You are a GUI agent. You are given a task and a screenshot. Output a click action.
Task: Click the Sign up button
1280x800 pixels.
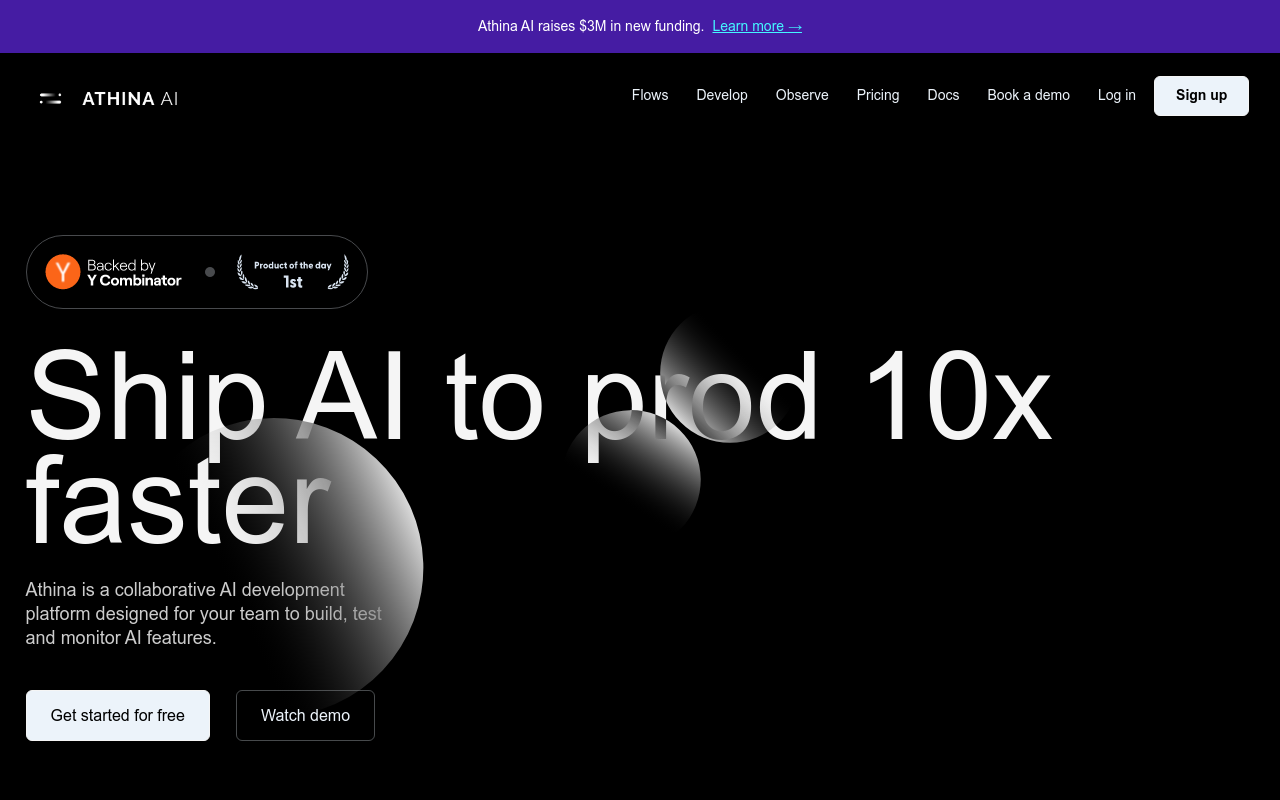[1201, 96]
